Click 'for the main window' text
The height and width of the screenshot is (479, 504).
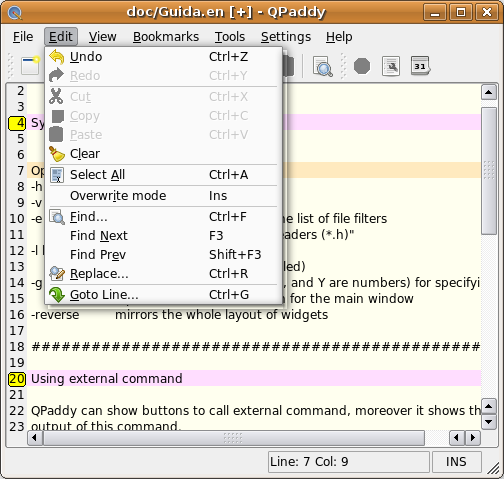pyautogui.click(x=352, y=299)
